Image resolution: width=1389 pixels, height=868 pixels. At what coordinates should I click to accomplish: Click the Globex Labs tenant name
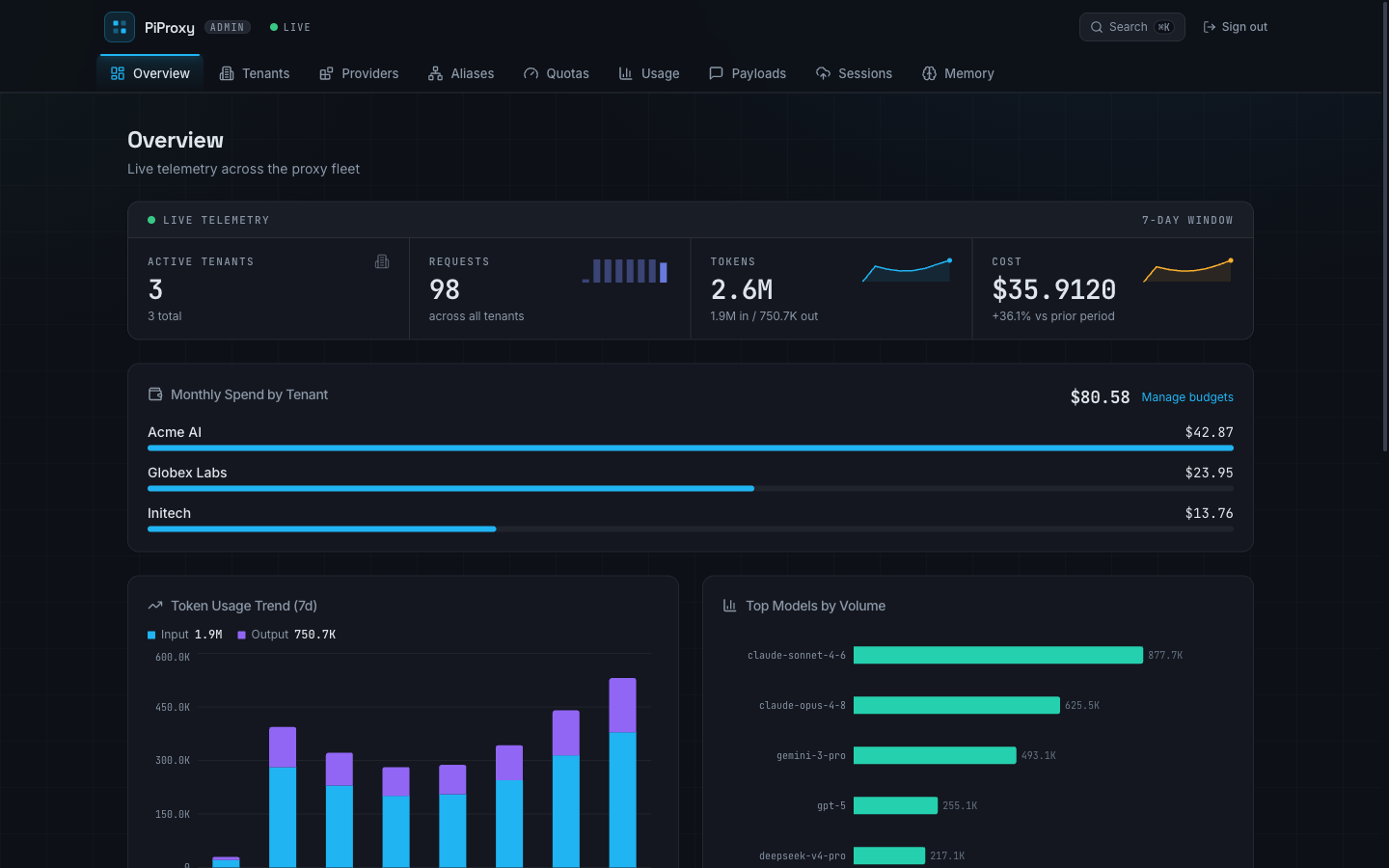coord(187,473)
